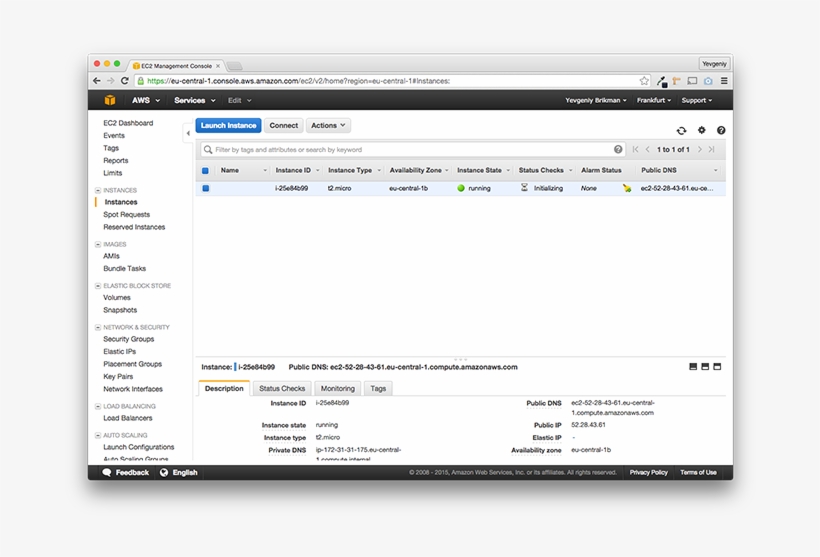820x557 pixels.
Task: Open the Privacy Policy link
Action: click(x=648, y=472)
